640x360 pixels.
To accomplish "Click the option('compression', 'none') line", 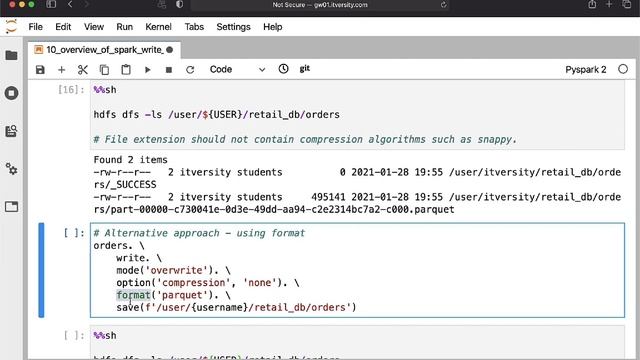I will 208,283.
